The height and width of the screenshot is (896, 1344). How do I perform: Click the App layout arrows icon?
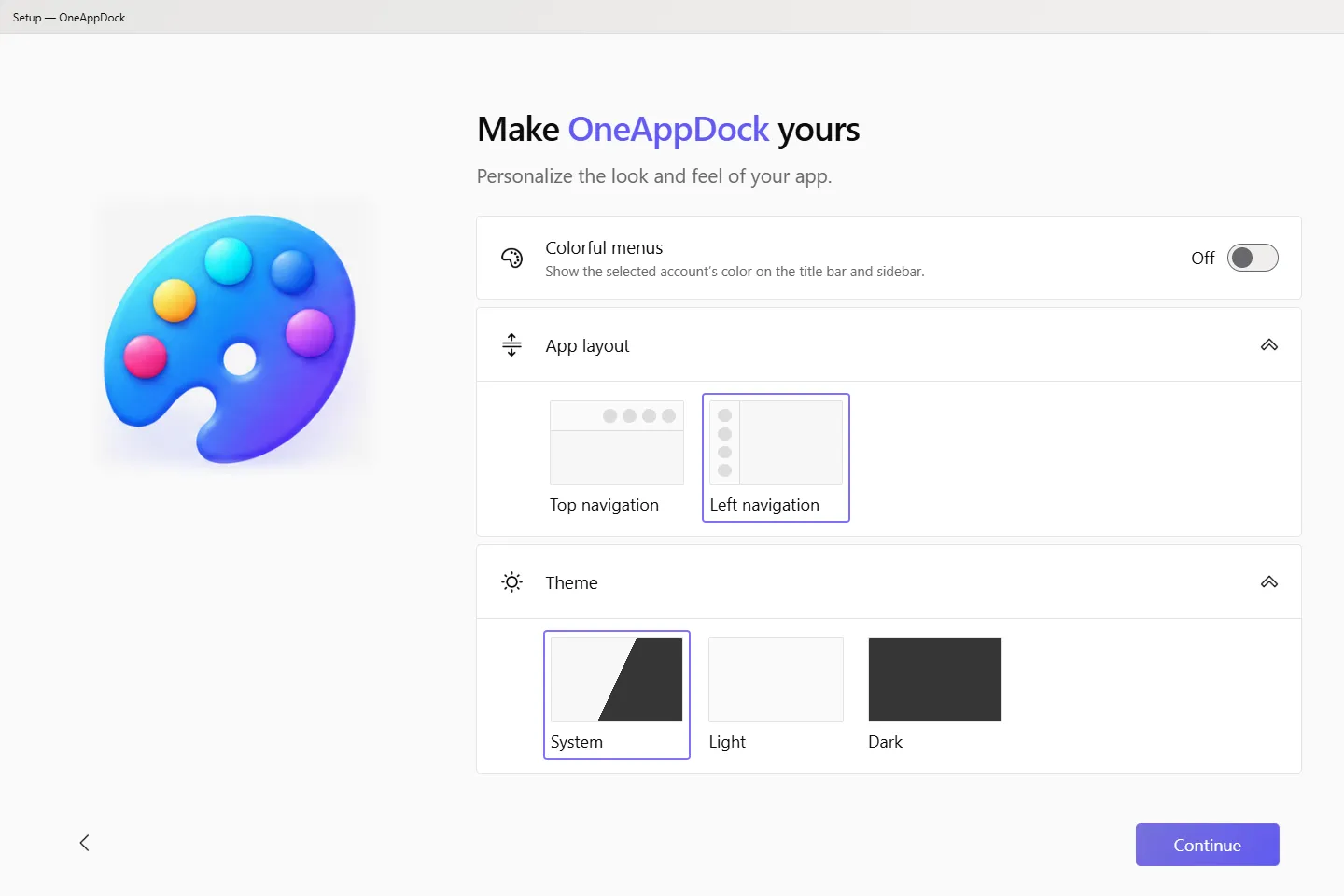(x=511, y=345)
